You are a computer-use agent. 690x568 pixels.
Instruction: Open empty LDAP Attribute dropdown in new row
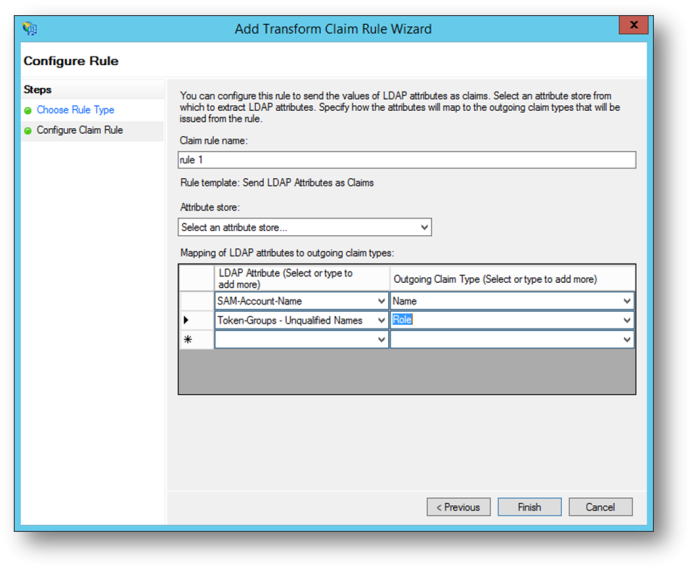[x=381, y=340]
